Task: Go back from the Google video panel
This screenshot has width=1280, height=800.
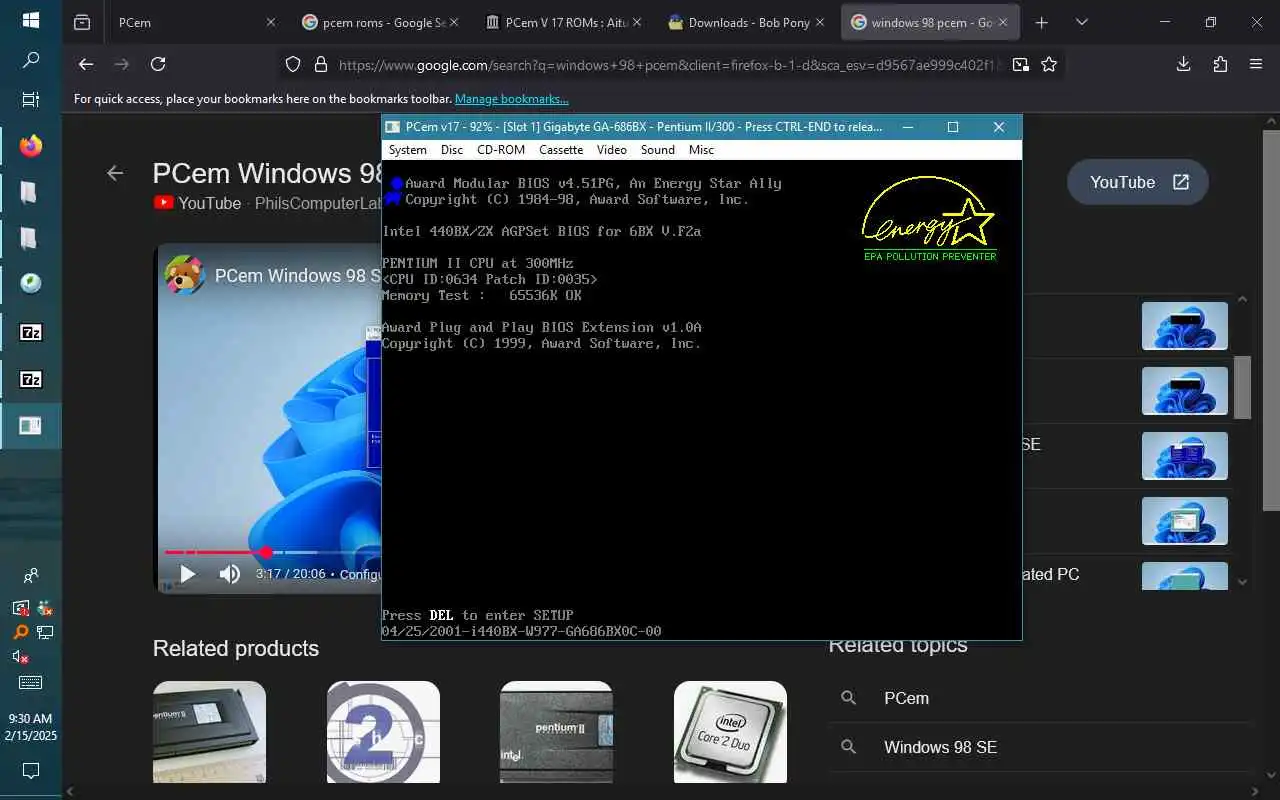Action: pos(115,173)
